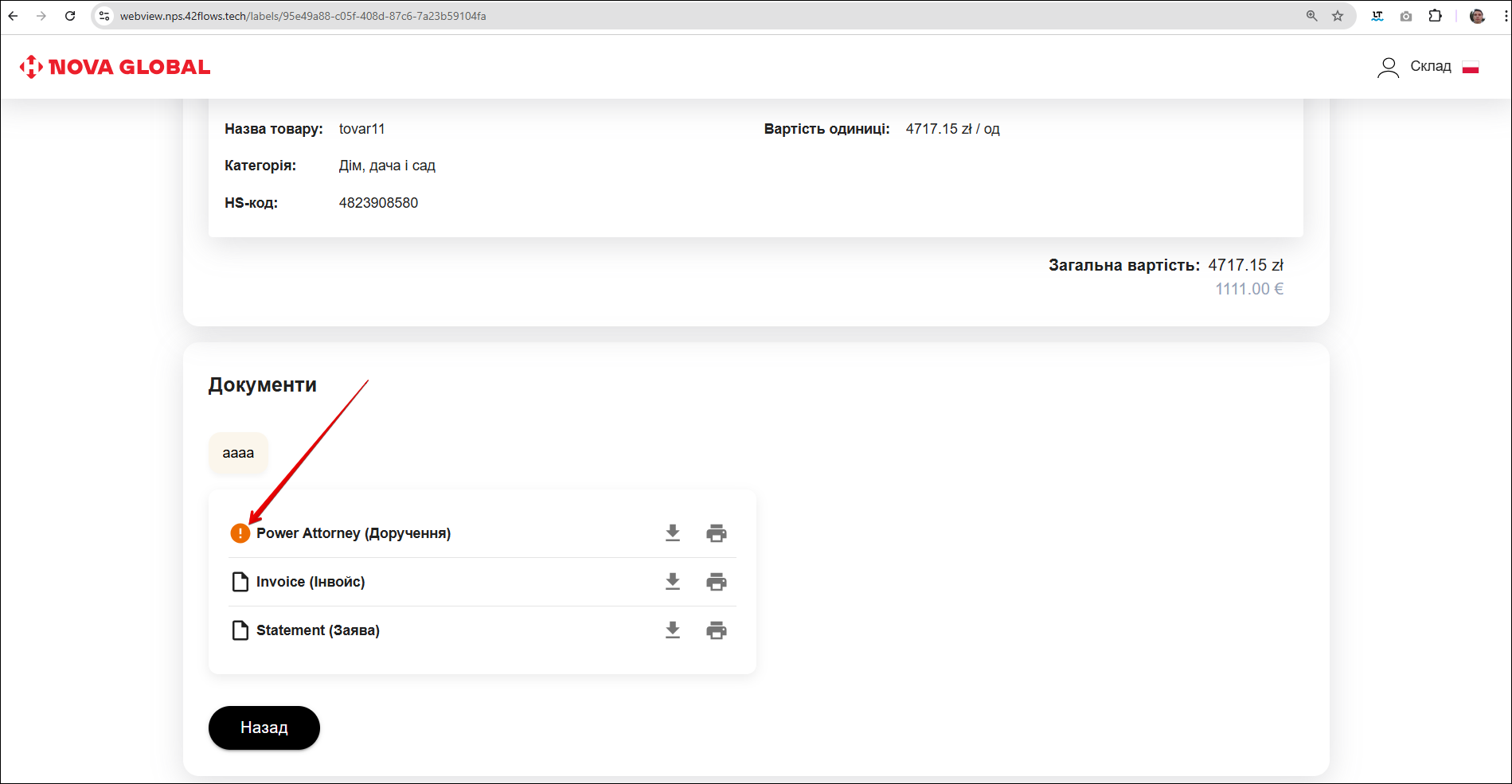Download the Statement document
The height and width of the screenshot is (784, 1512).
click(x=673, y=630)
